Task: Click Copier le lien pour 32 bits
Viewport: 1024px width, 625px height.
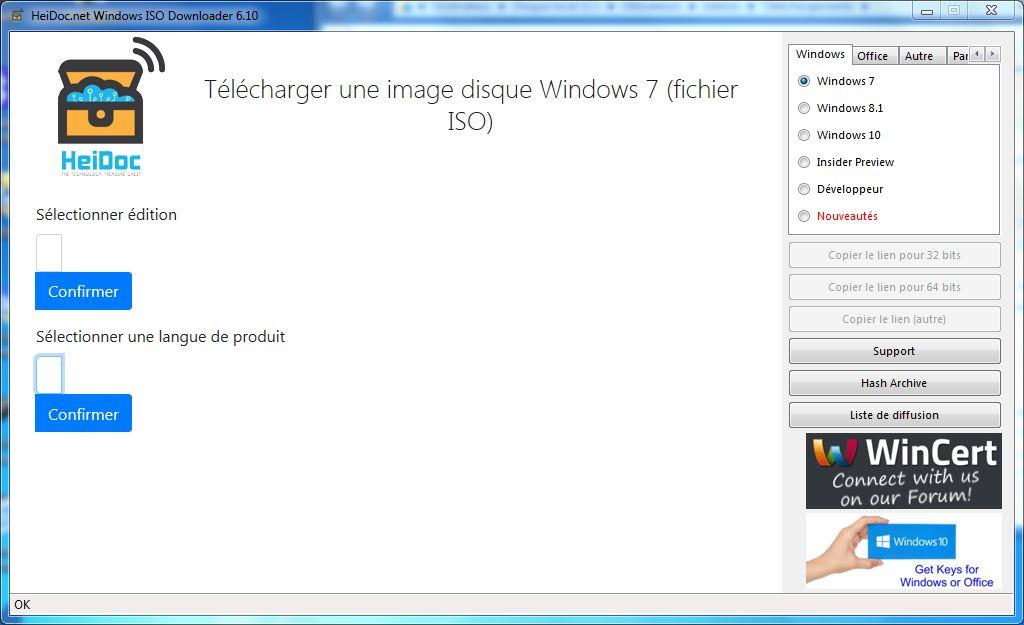Action: click(895, 255)
